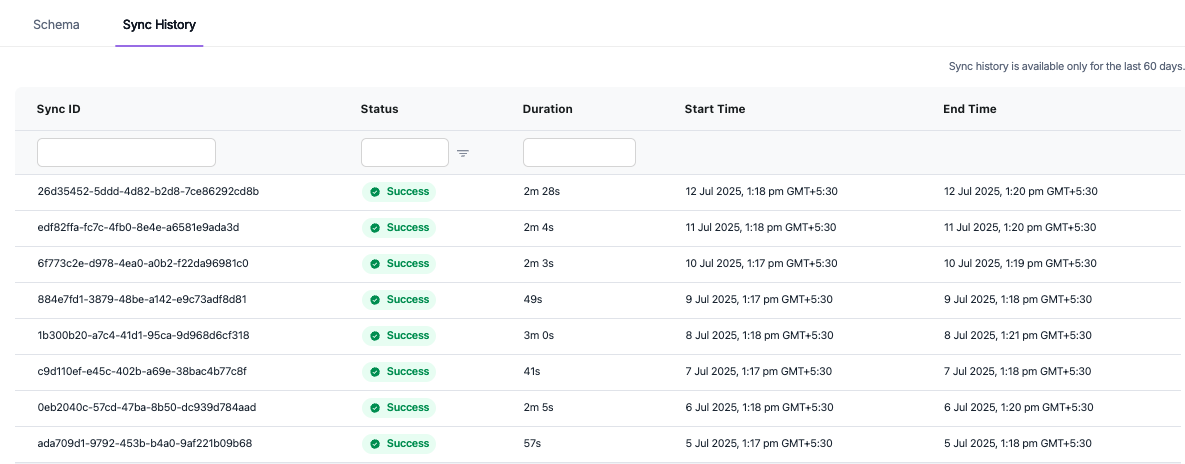Switch to the Schema tab
Image resolution: width=1185 pixels, height=464 pixels.
(57, 24)
